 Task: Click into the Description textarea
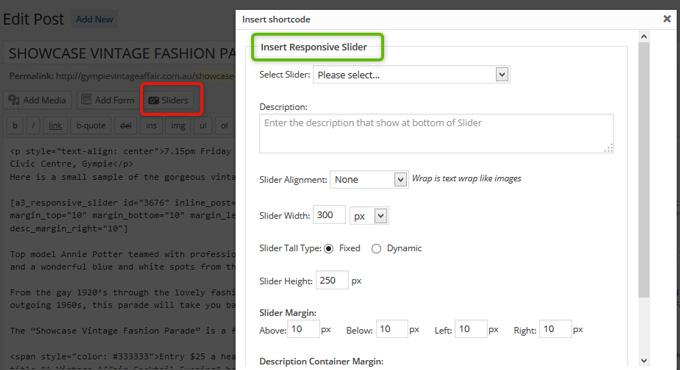436,134
